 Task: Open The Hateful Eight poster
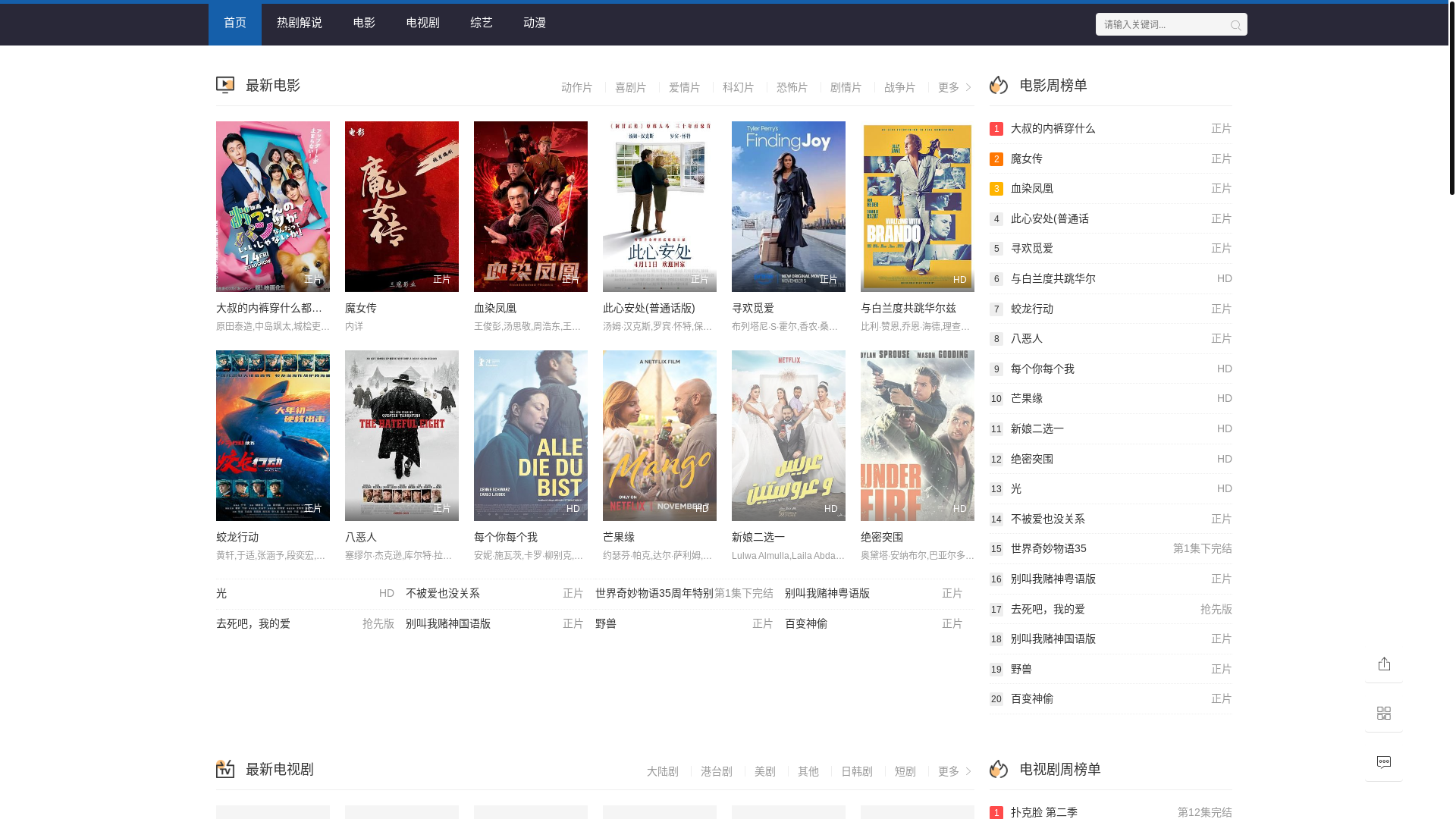coord(402,435)
